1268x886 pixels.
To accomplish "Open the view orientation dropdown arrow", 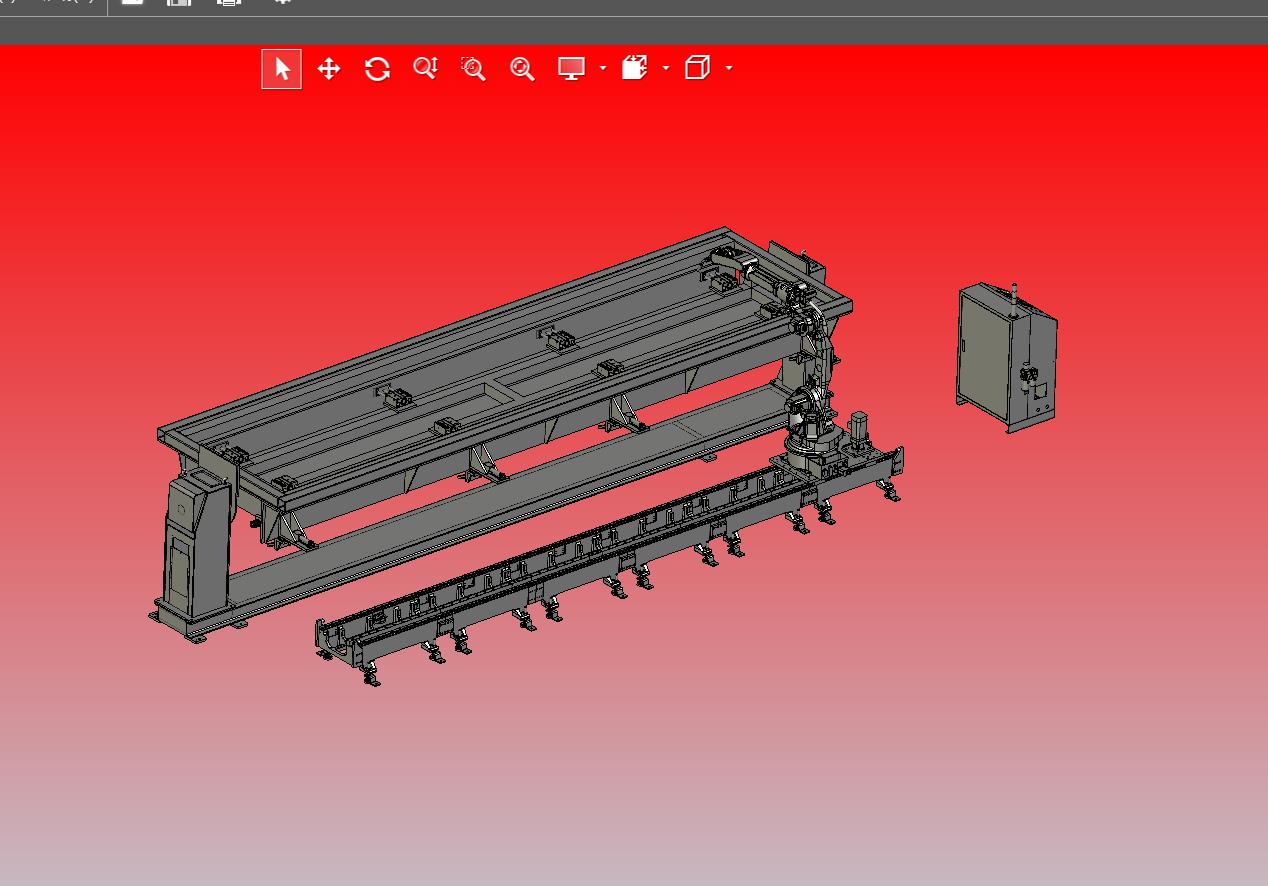I will pyautogui.click(x=729, y=68).
